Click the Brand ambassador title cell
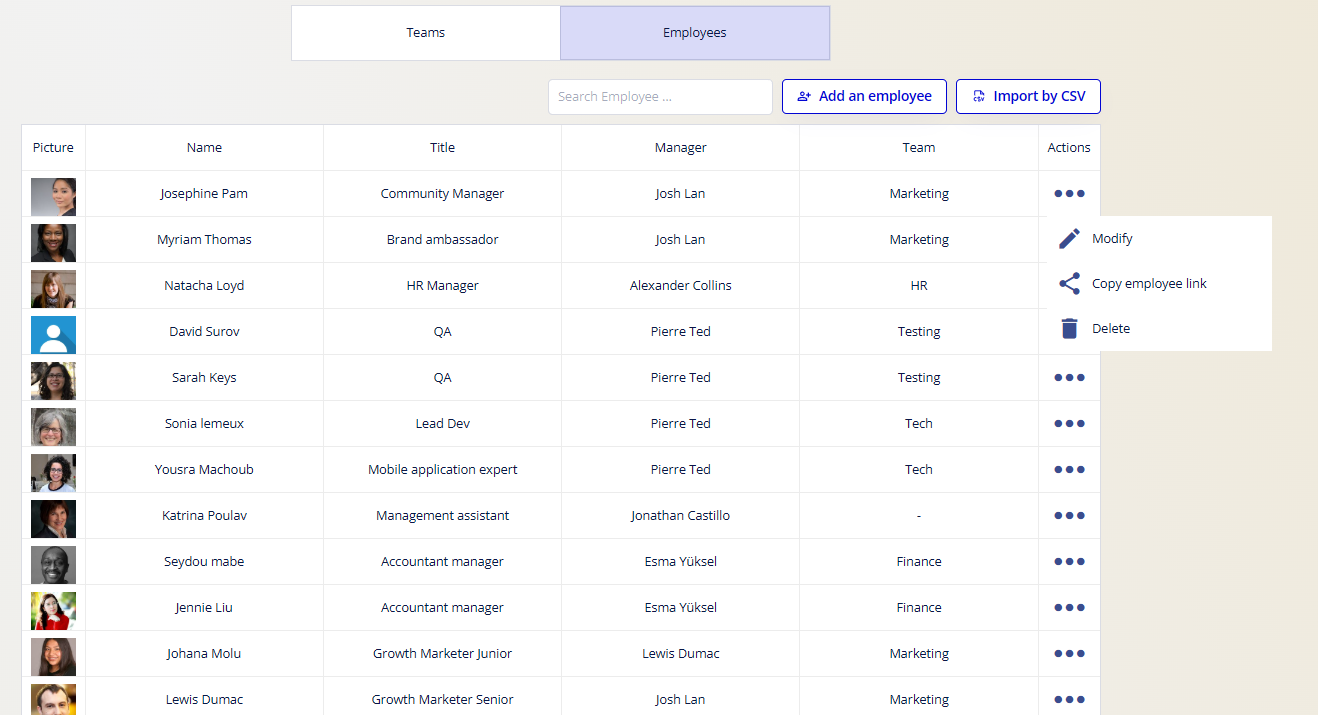The height and width of the screenshot is (715, 1318). pyautogui.click(x=442, y=240)
